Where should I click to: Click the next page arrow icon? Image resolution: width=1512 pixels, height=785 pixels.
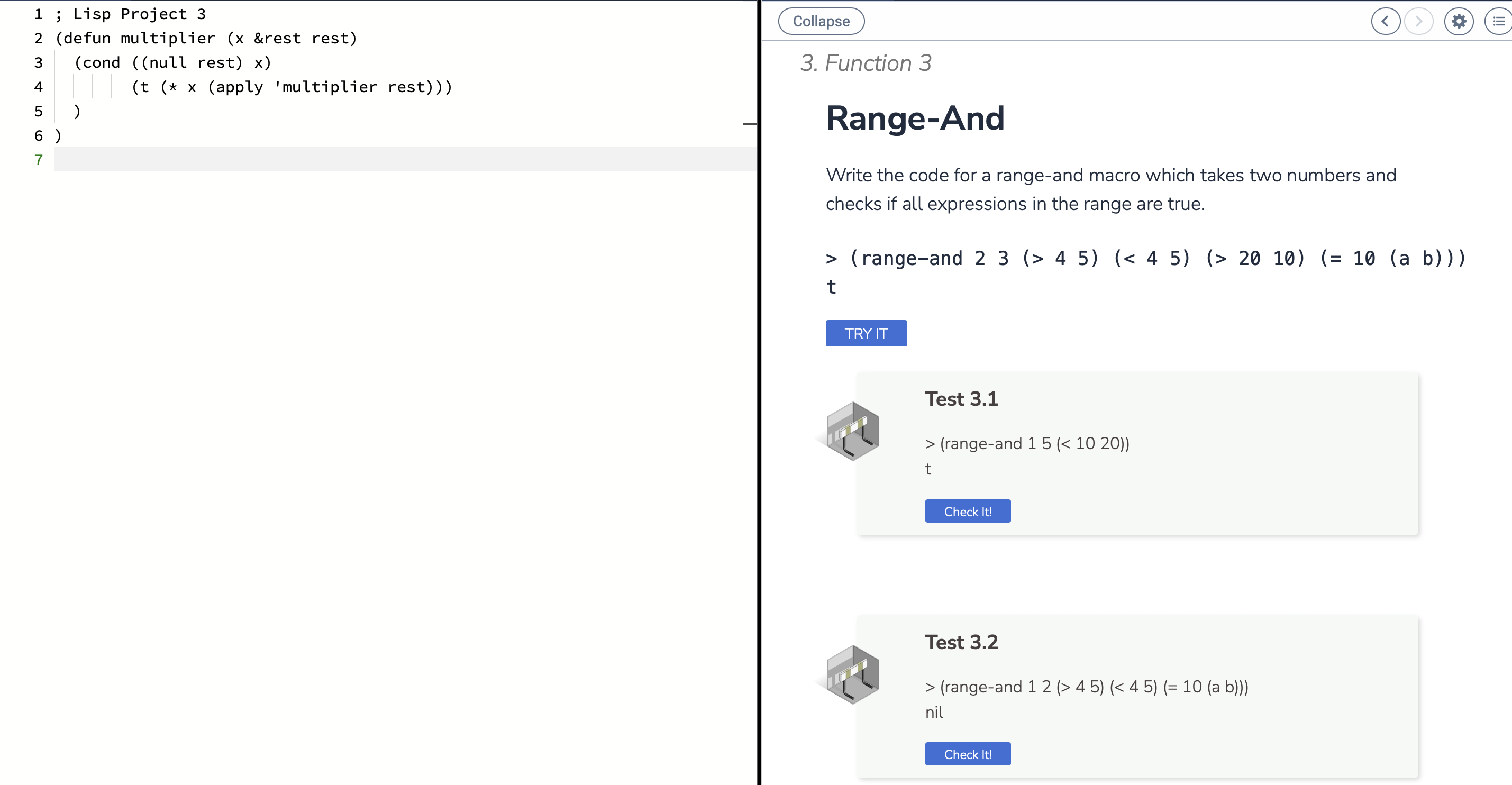tap(1419, 22)
